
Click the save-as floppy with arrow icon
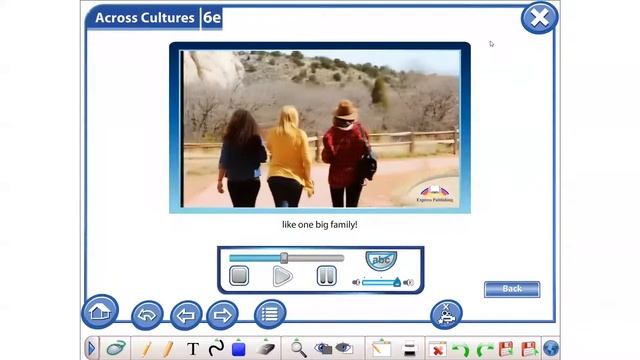[x=529, y=349]
